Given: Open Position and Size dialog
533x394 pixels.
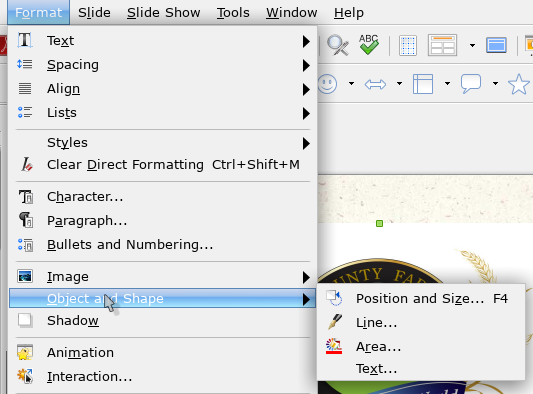Looking at the screenshot, I should [421, 298].
